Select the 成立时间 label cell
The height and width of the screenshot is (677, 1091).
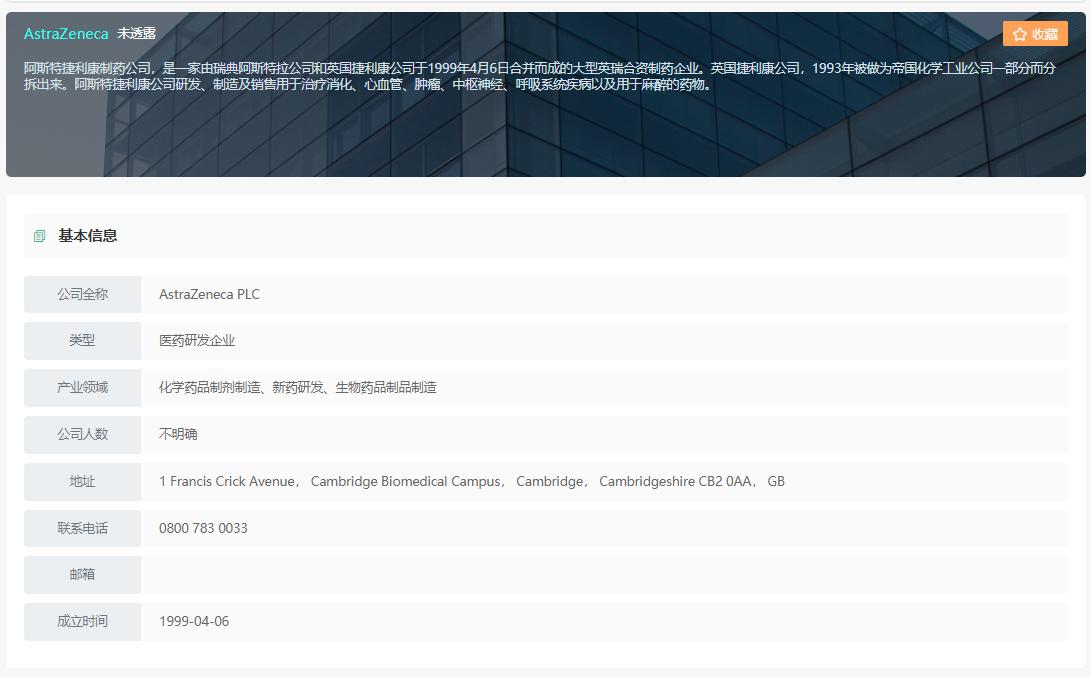[82, 621]
